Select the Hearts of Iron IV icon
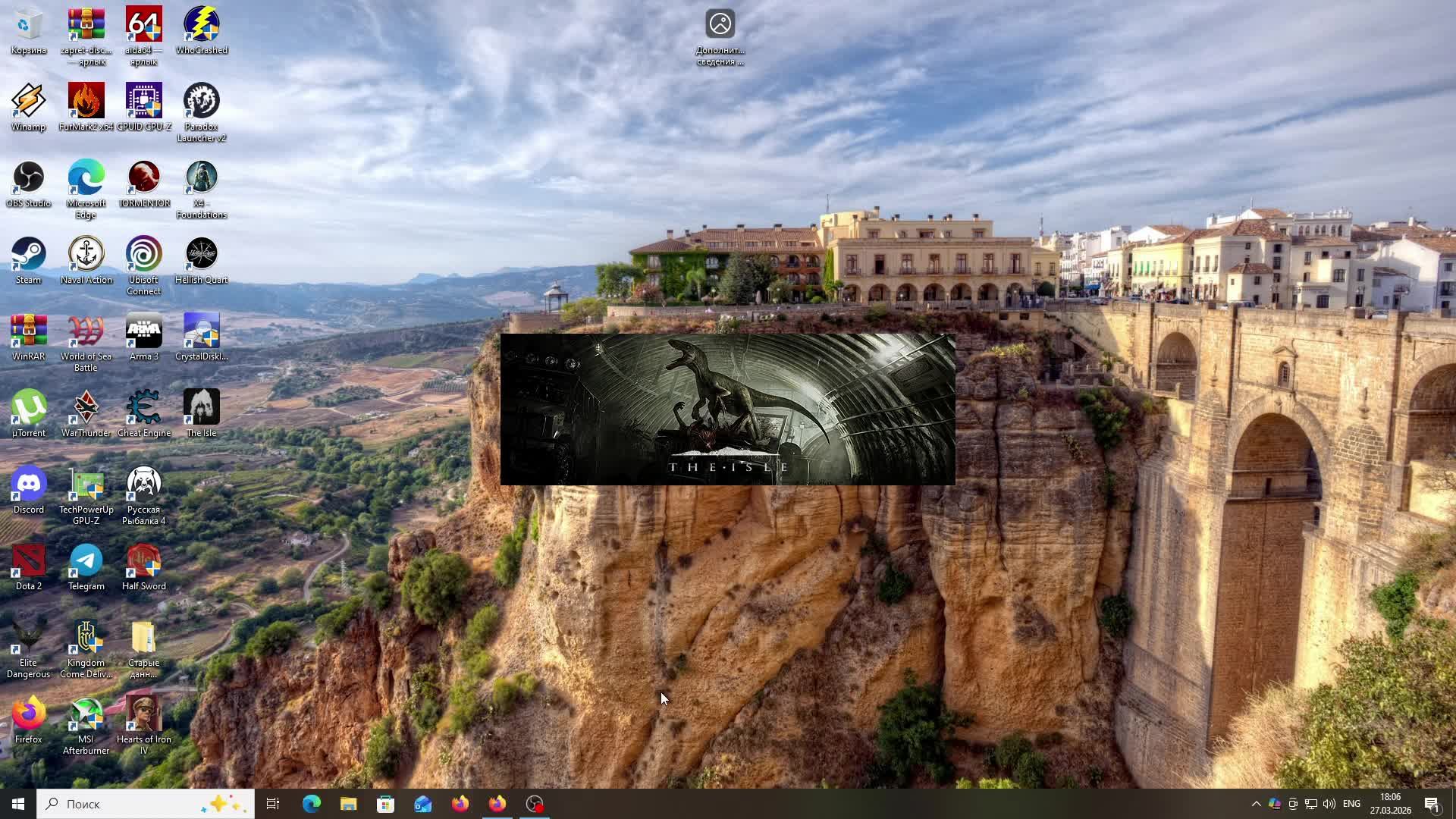Viewport: 1456px width, 819px height. (x=143, y=714)
